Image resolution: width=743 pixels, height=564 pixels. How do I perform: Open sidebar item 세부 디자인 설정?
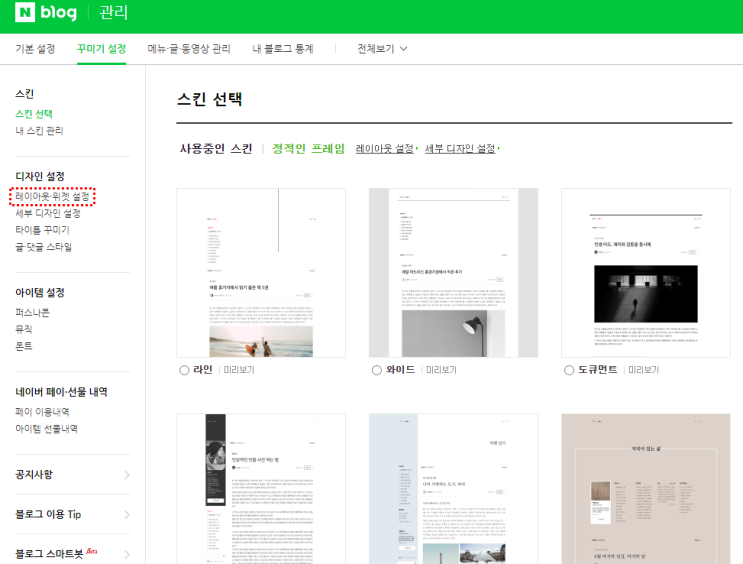coord(48,213)
